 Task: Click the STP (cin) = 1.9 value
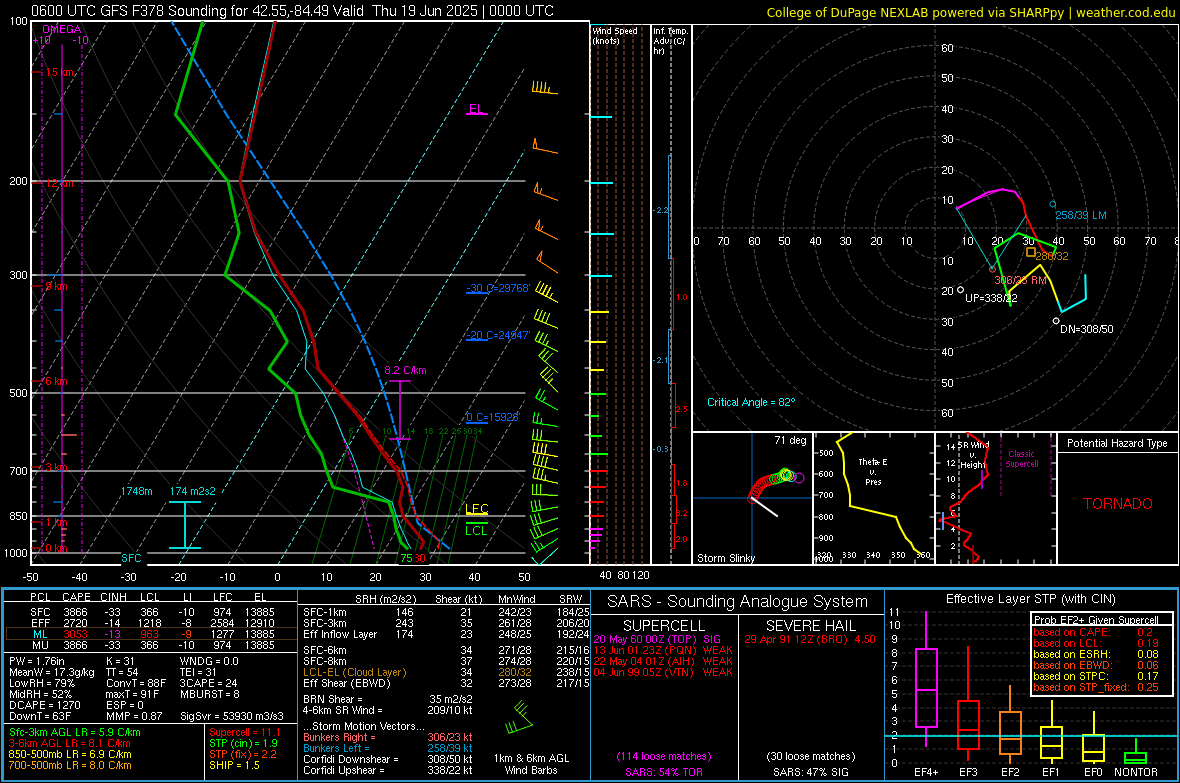click(x=243, y=743)
